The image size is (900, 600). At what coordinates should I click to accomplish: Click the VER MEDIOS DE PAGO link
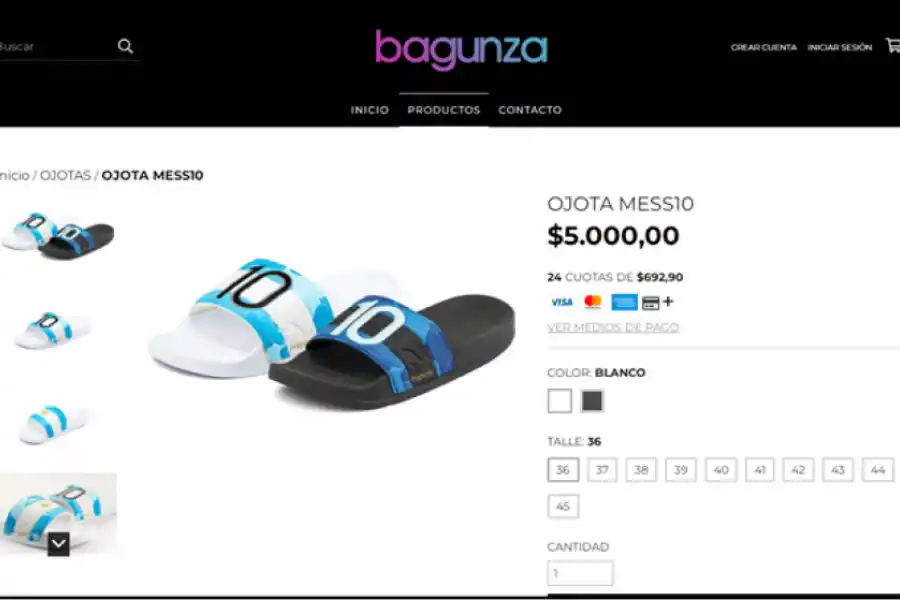click(613, 327)
